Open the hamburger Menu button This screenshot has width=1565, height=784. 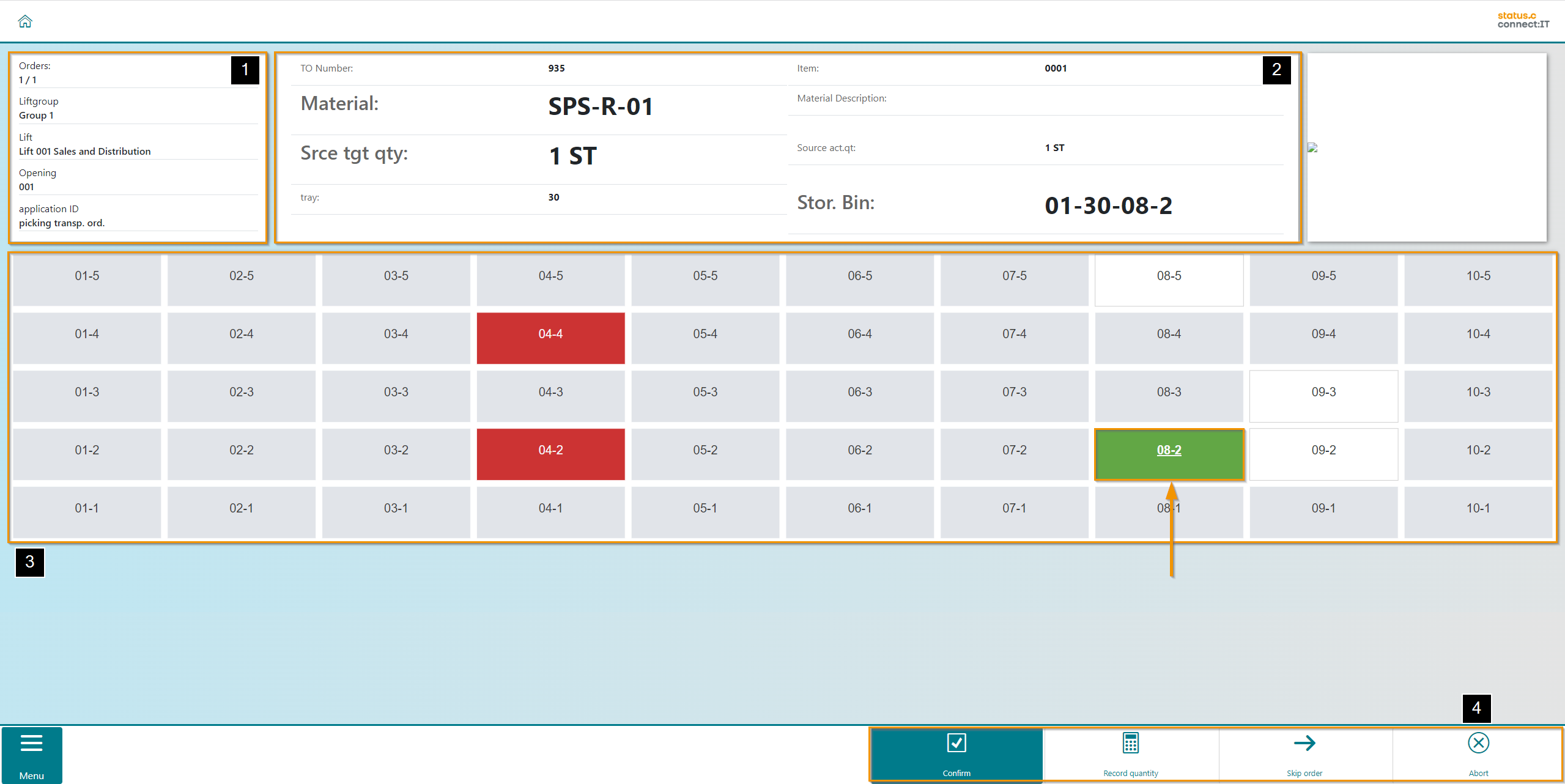coord(31,755)
